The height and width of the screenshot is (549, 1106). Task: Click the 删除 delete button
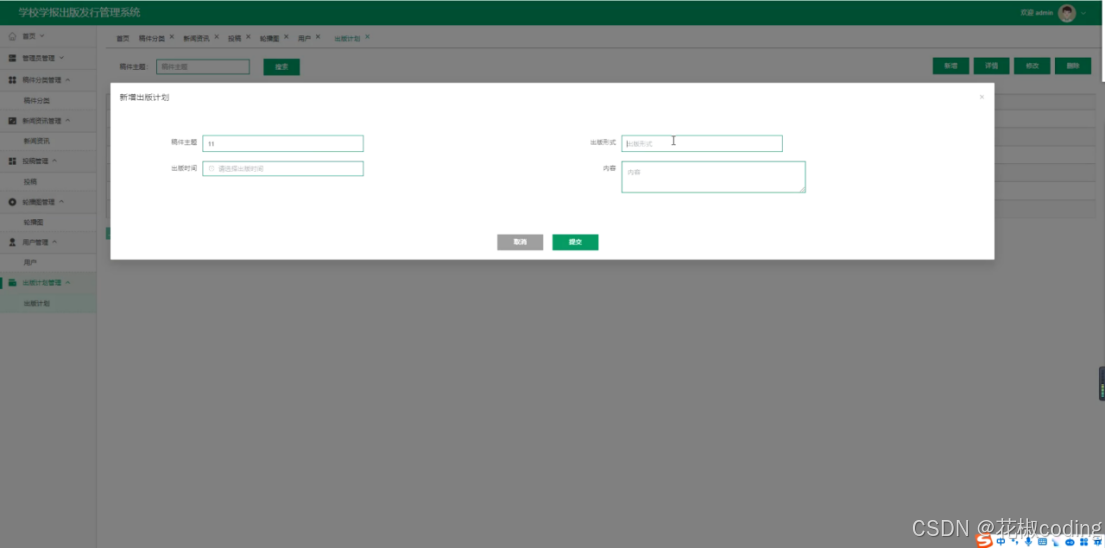1073,66
